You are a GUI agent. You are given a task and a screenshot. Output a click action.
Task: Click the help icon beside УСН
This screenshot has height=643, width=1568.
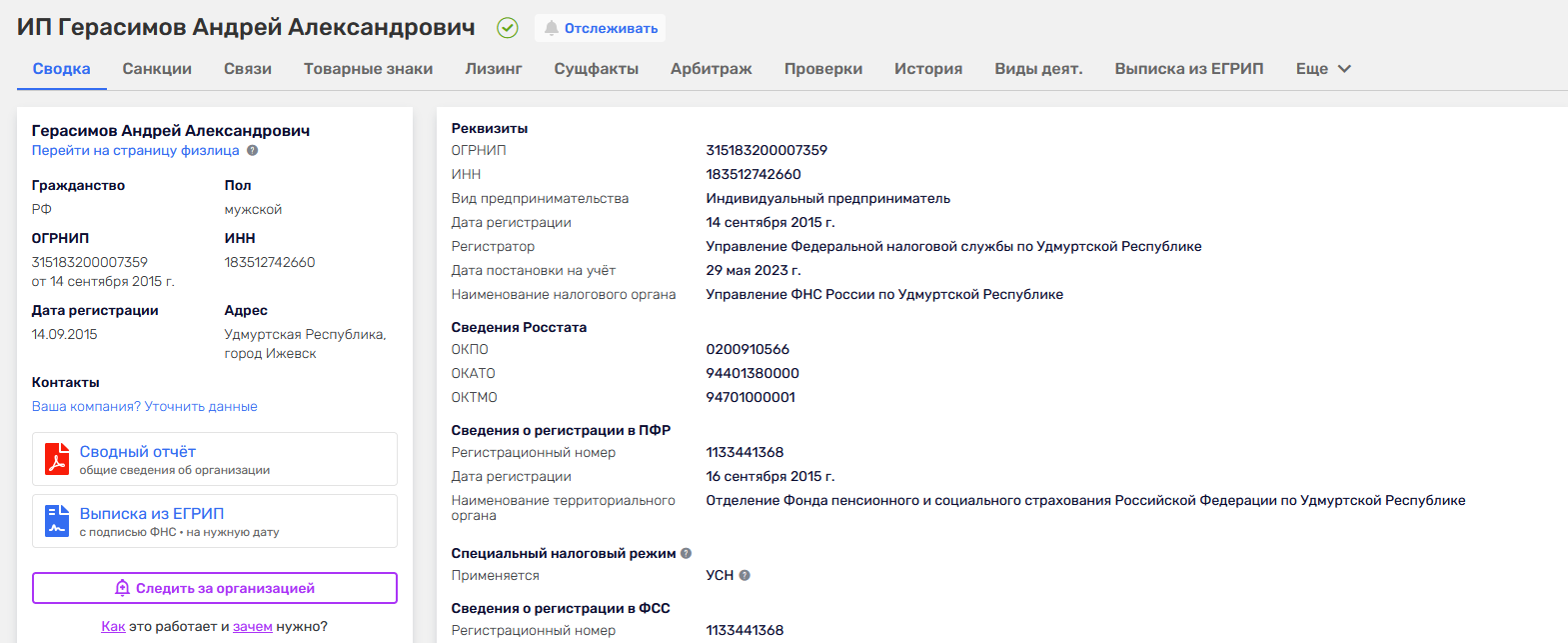click(745, 575)
